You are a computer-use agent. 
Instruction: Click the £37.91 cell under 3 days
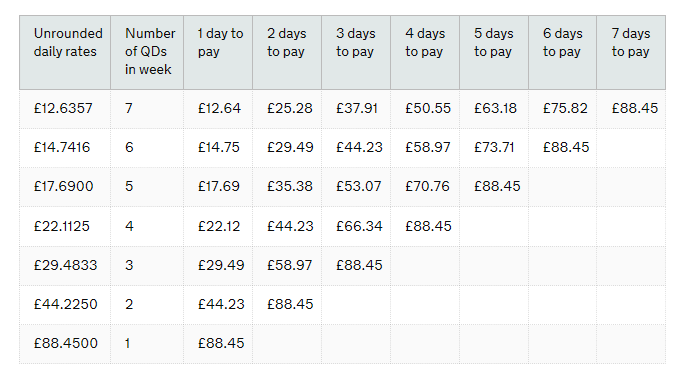[356, 109]
